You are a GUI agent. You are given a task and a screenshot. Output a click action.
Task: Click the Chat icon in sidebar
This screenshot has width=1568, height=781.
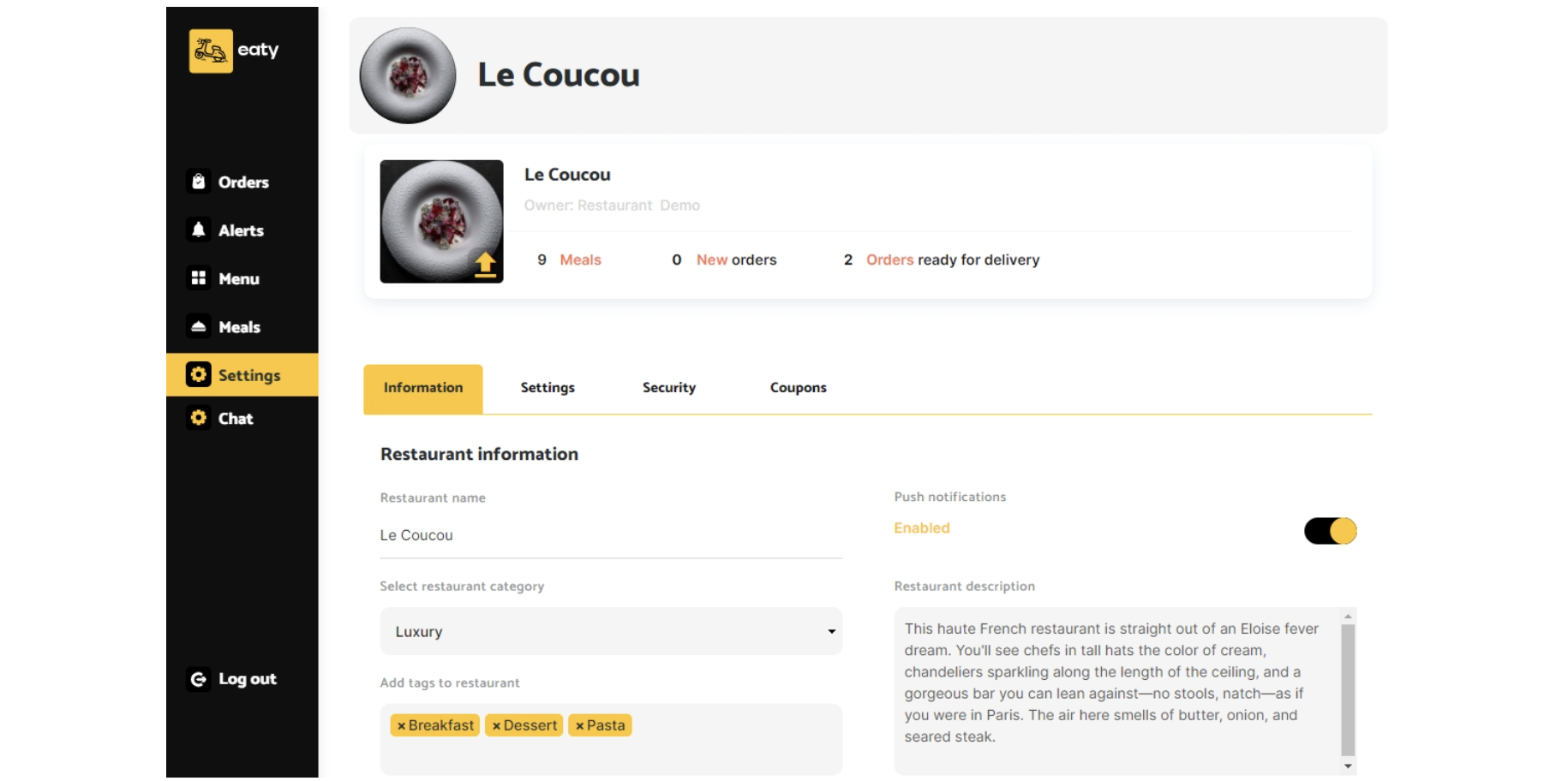[x=199, y=418]
